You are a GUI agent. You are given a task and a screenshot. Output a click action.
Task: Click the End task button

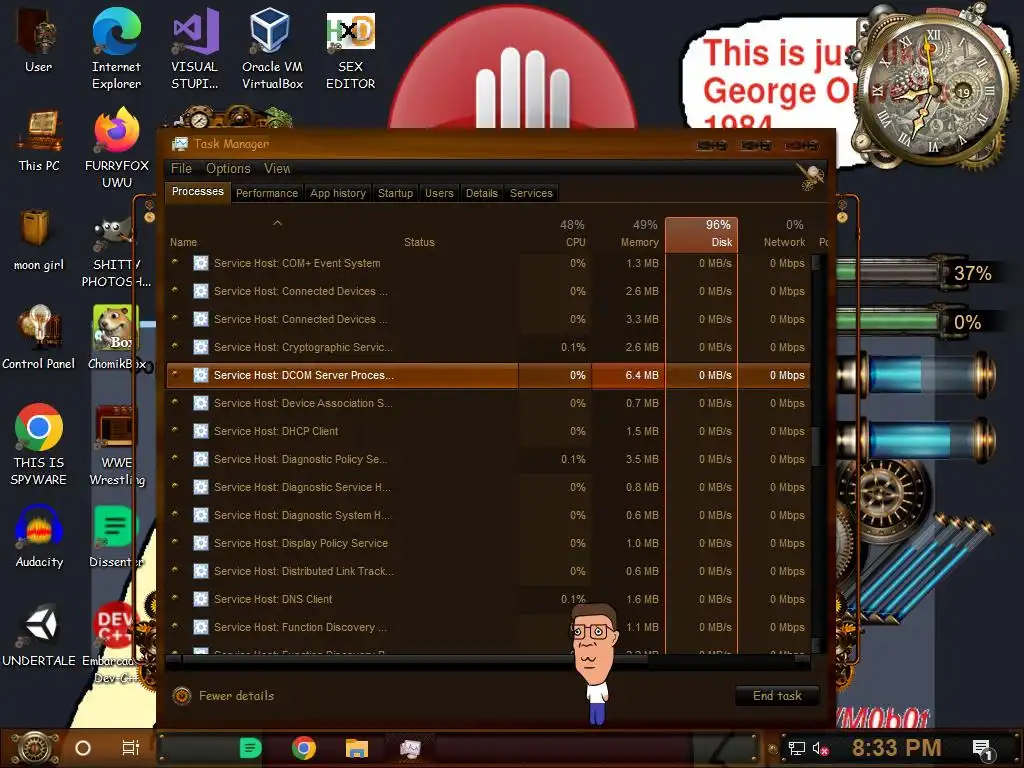[777, 696]
